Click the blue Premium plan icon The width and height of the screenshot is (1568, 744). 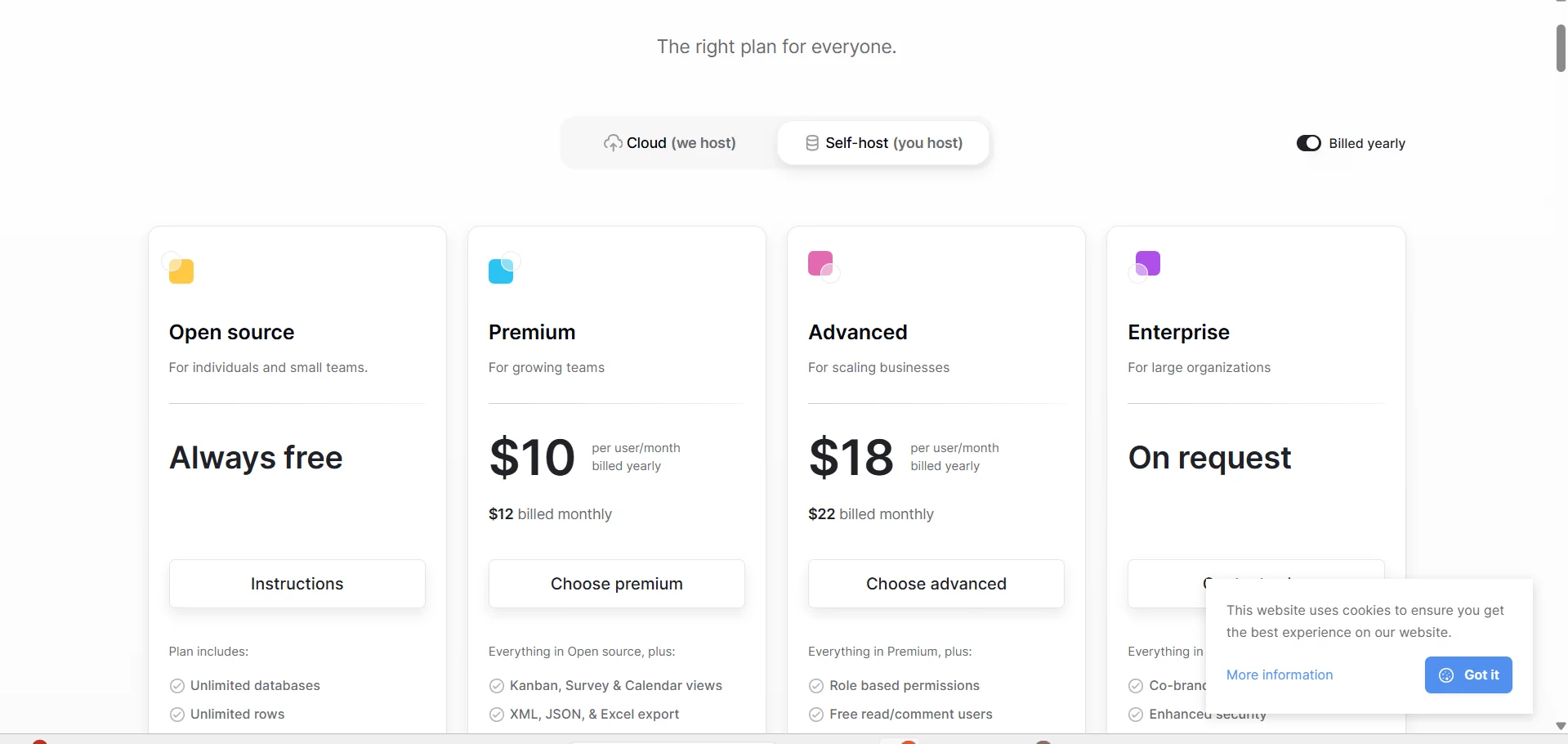(501, 270)
